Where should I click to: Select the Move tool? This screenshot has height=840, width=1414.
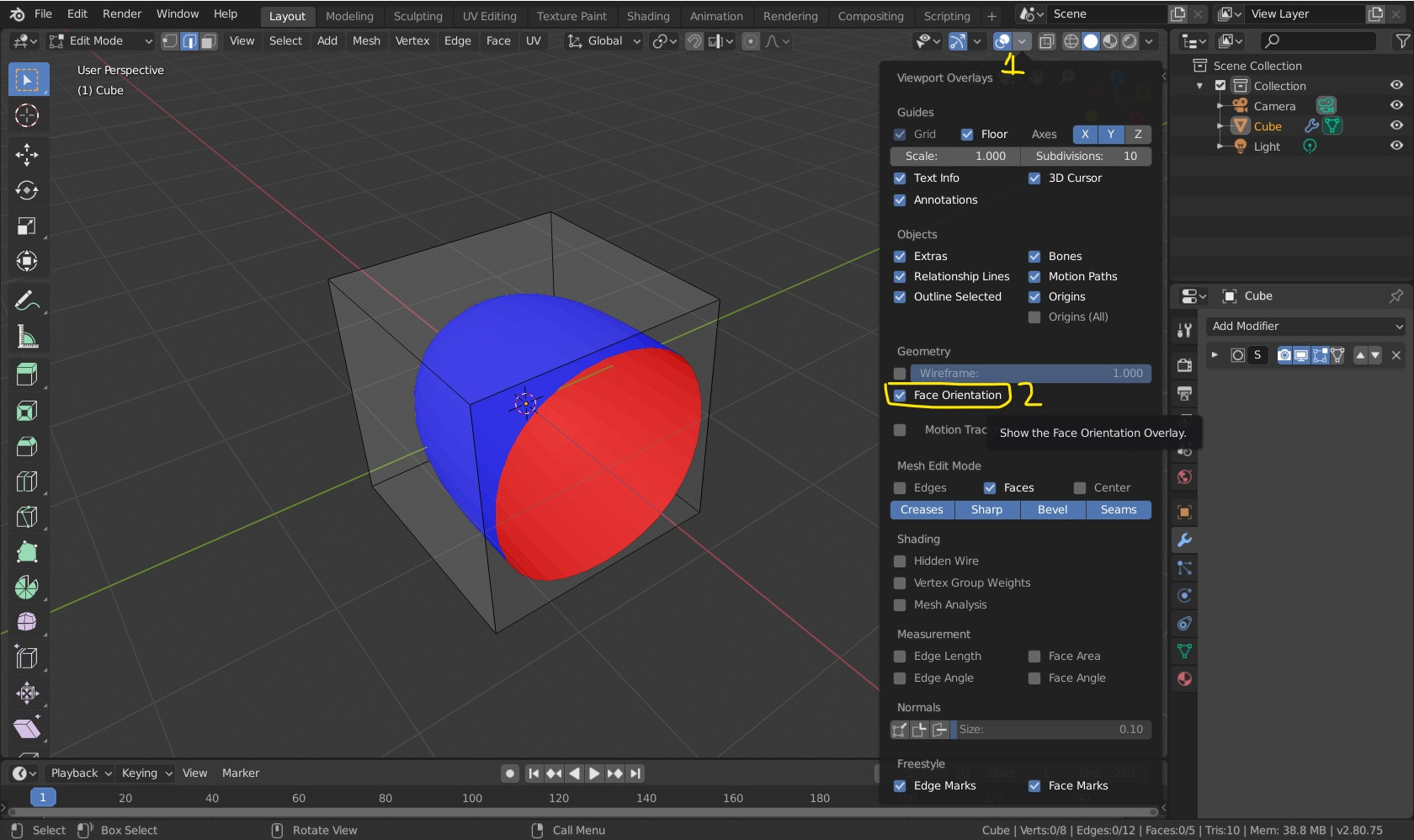(27, 154)
